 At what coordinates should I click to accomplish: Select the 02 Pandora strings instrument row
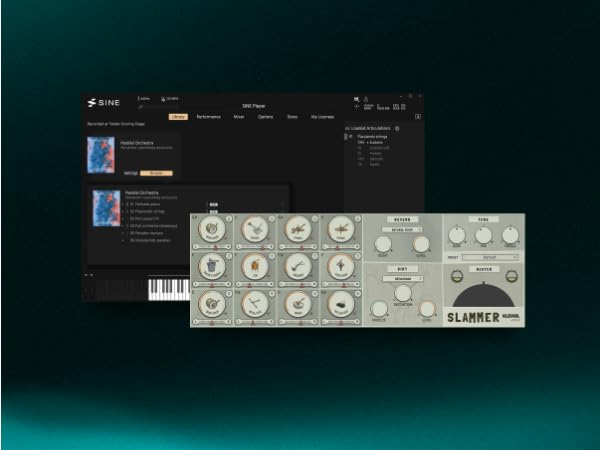coord(147,211)
